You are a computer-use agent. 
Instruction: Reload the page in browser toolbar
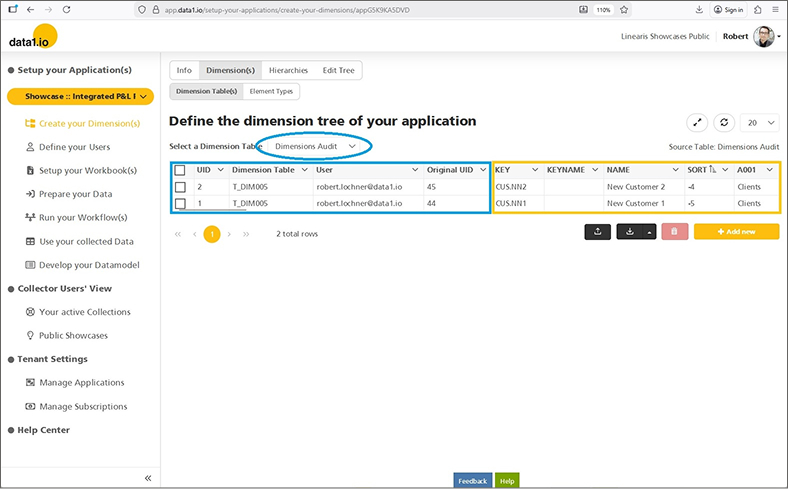[66, 9]
